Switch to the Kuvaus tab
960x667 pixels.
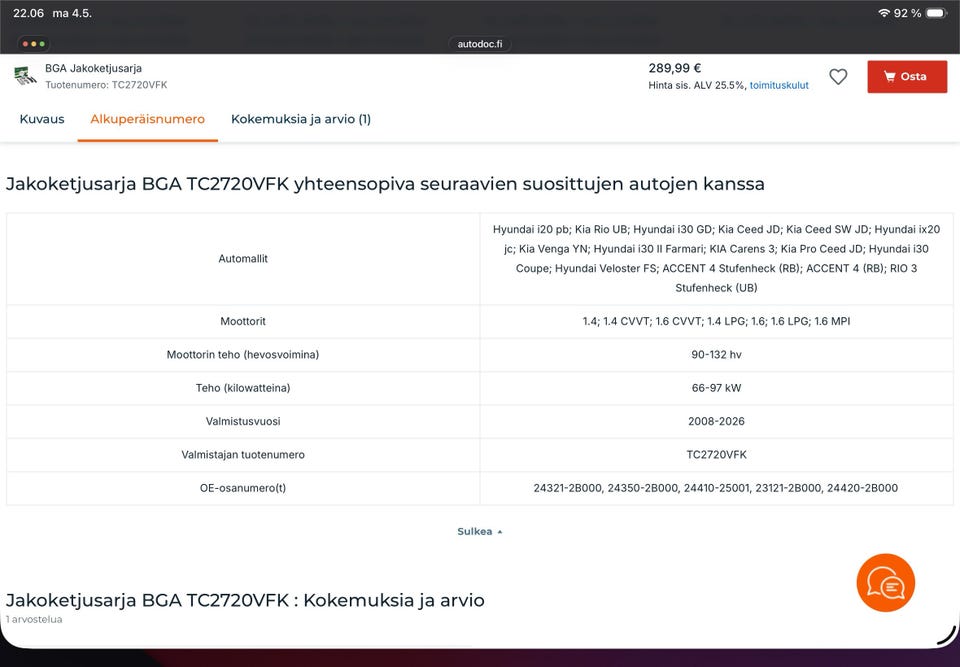42,119
